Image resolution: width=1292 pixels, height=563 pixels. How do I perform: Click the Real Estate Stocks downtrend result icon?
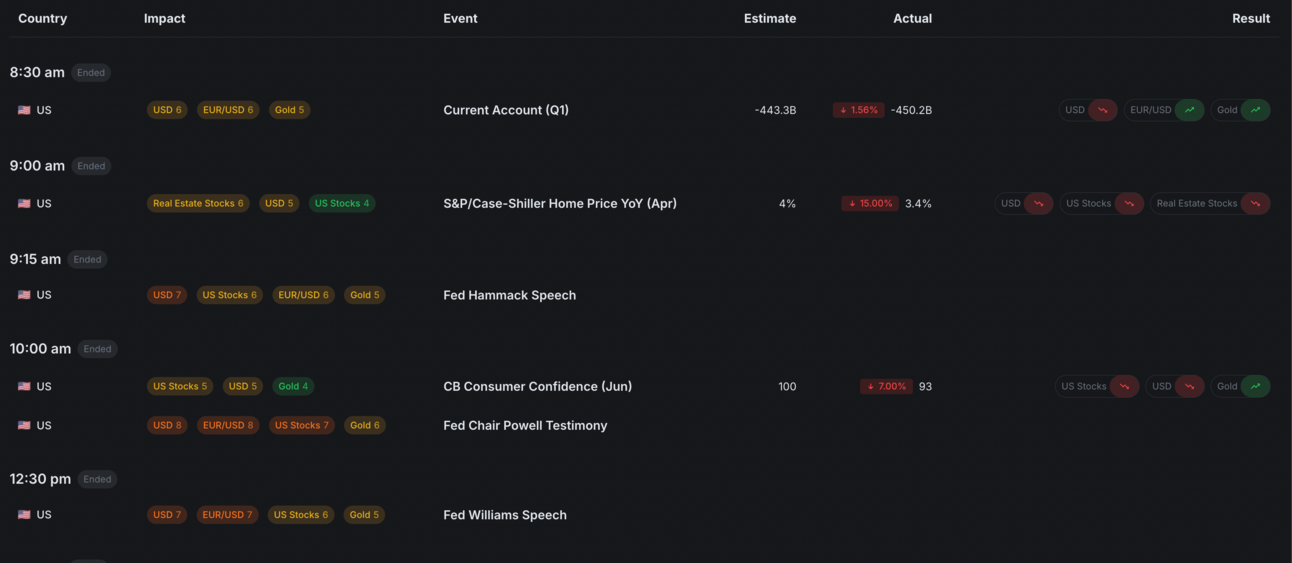(1256, 203)
